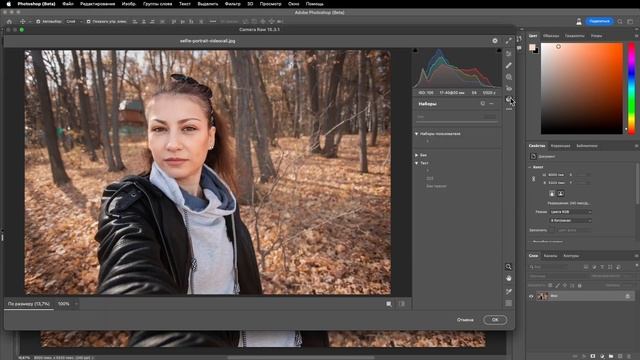Click the Поделиться share button
Image resolution: width=640 pixels, height=360 pixels.
(599, 21)
